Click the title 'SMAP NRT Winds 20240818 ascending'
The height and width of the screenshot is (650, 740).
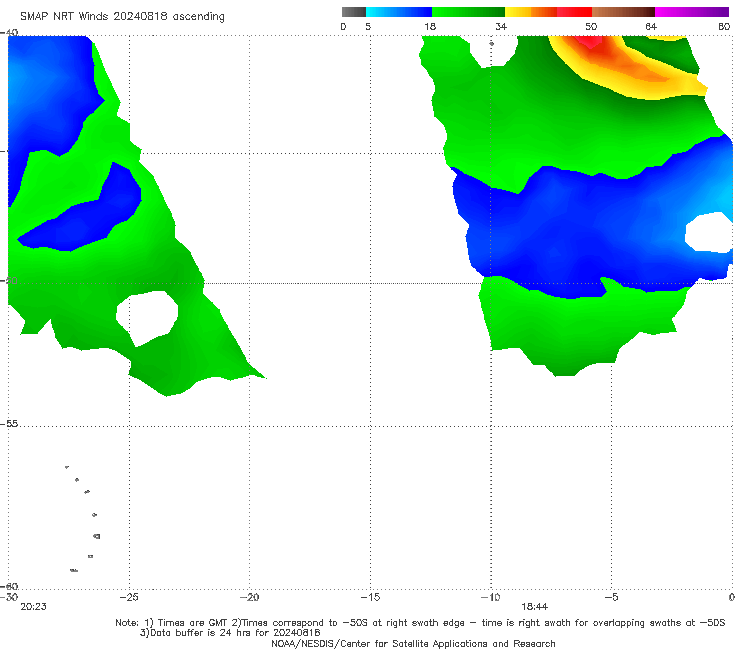[122, 17]
